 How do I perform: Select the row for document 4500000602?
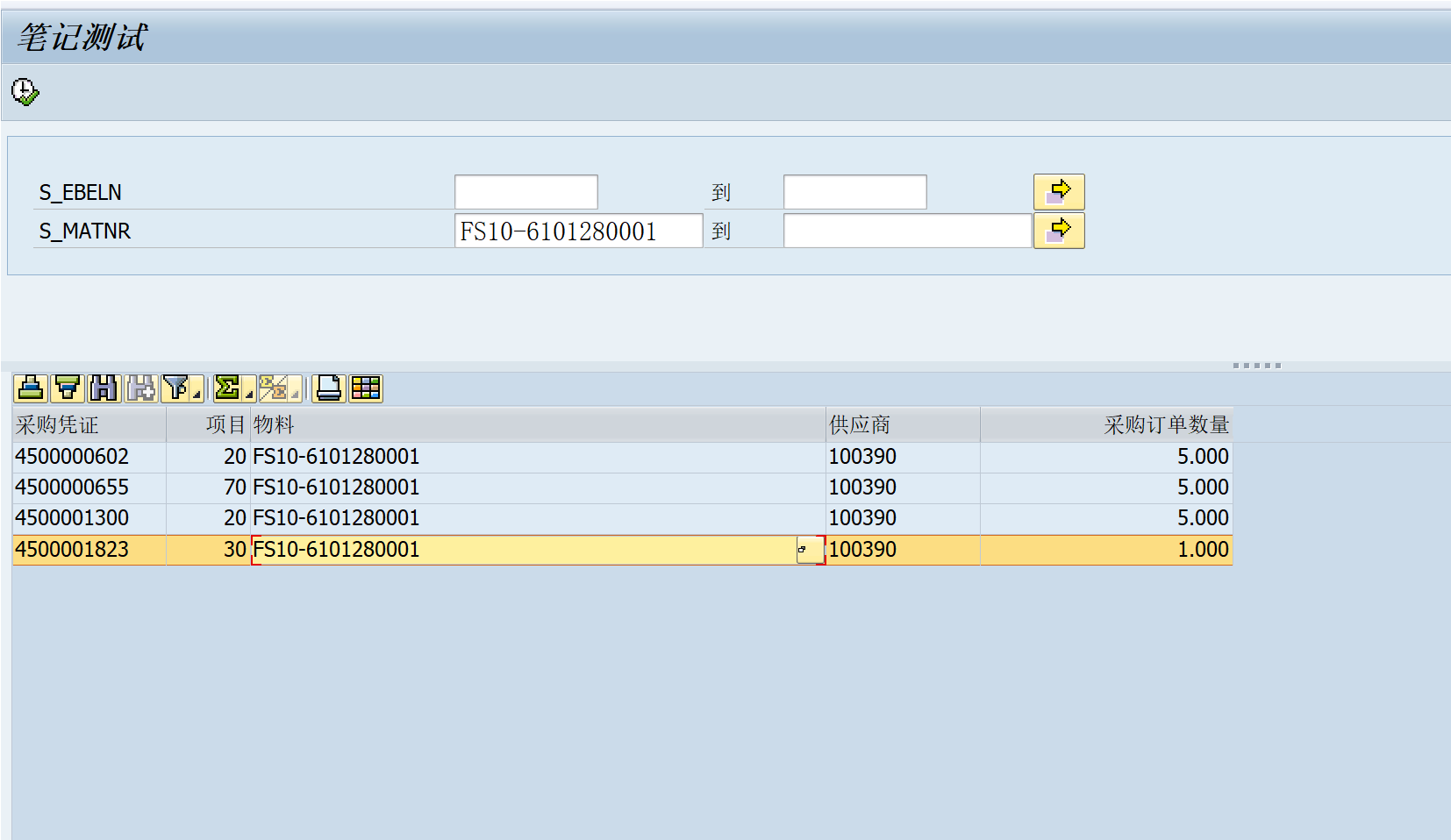point(88,456)
